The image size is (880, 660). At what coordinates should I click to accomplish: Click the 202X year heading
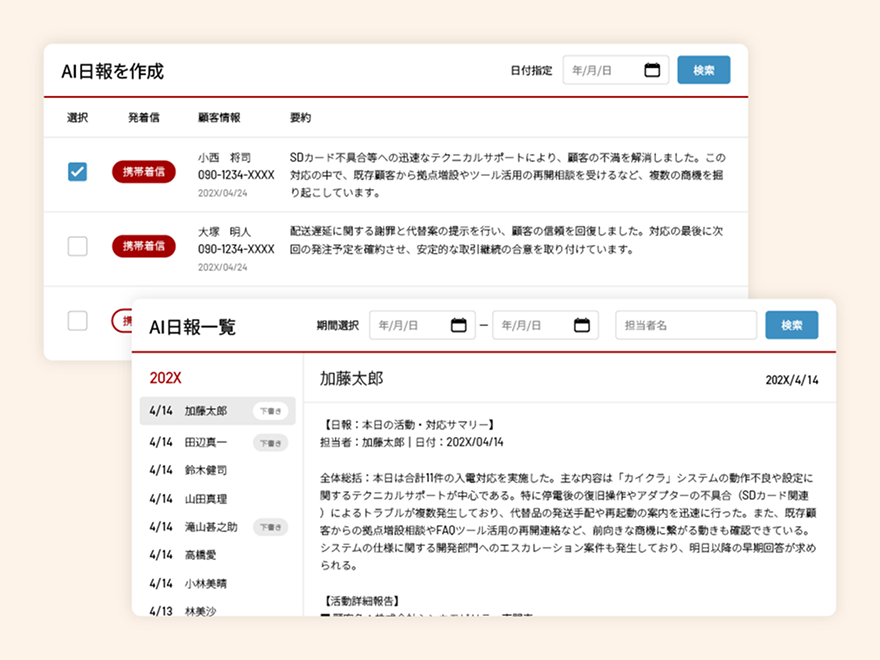[166, 378]
